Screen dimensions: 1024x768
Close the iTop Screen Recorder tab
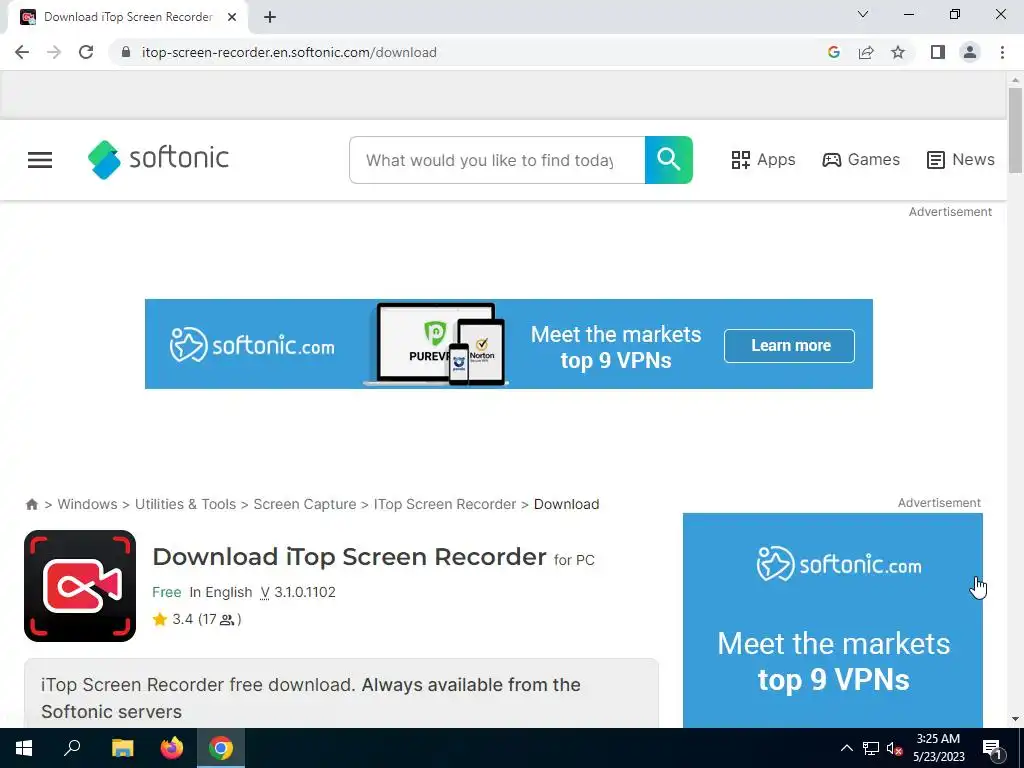232,17
